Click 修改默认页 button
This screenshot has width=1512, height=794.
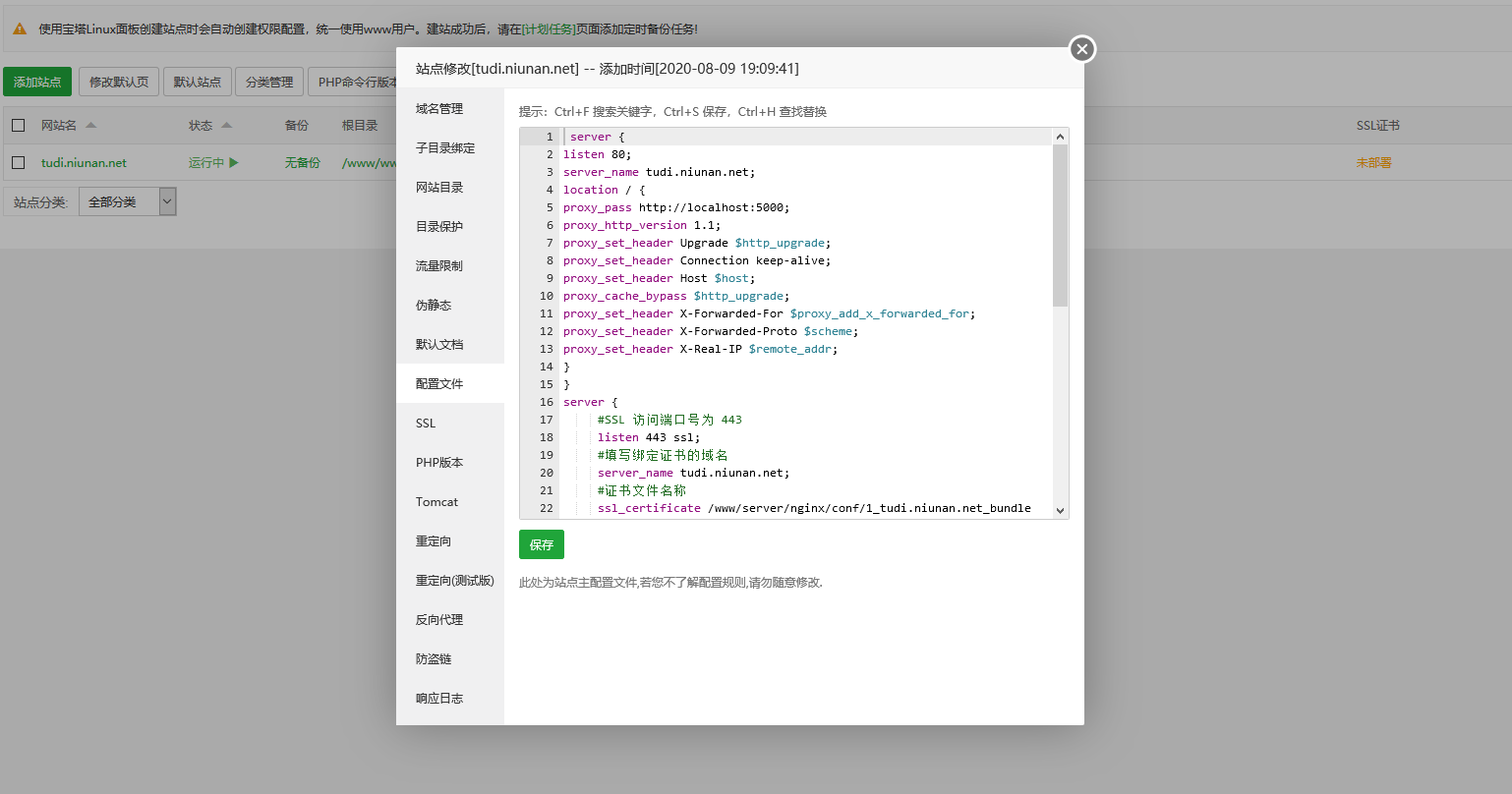pos(119,82)
